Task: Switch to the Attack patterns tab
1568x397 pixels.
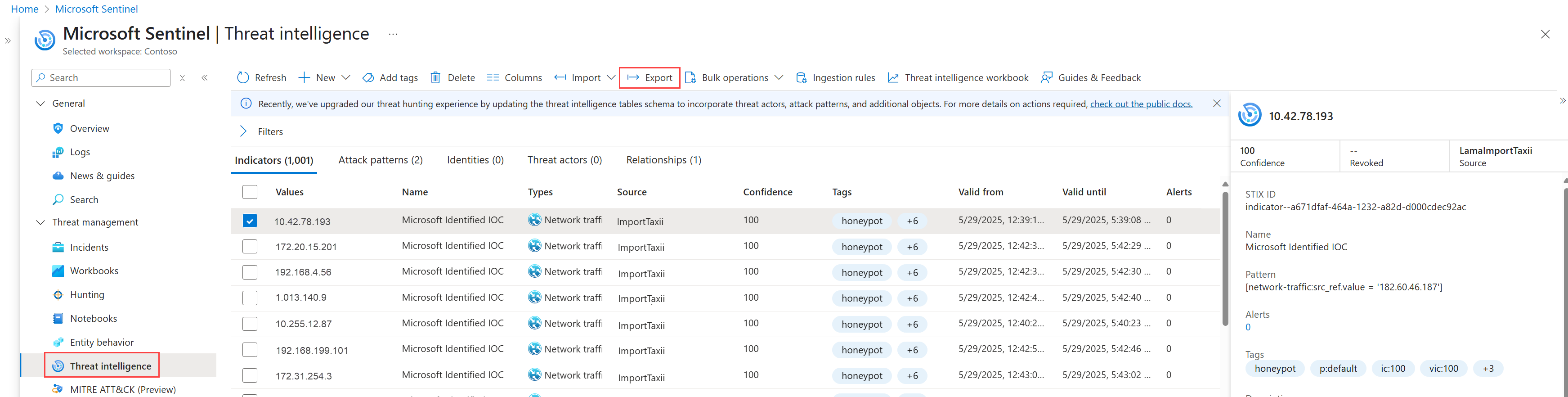Action: coord(381,160)
